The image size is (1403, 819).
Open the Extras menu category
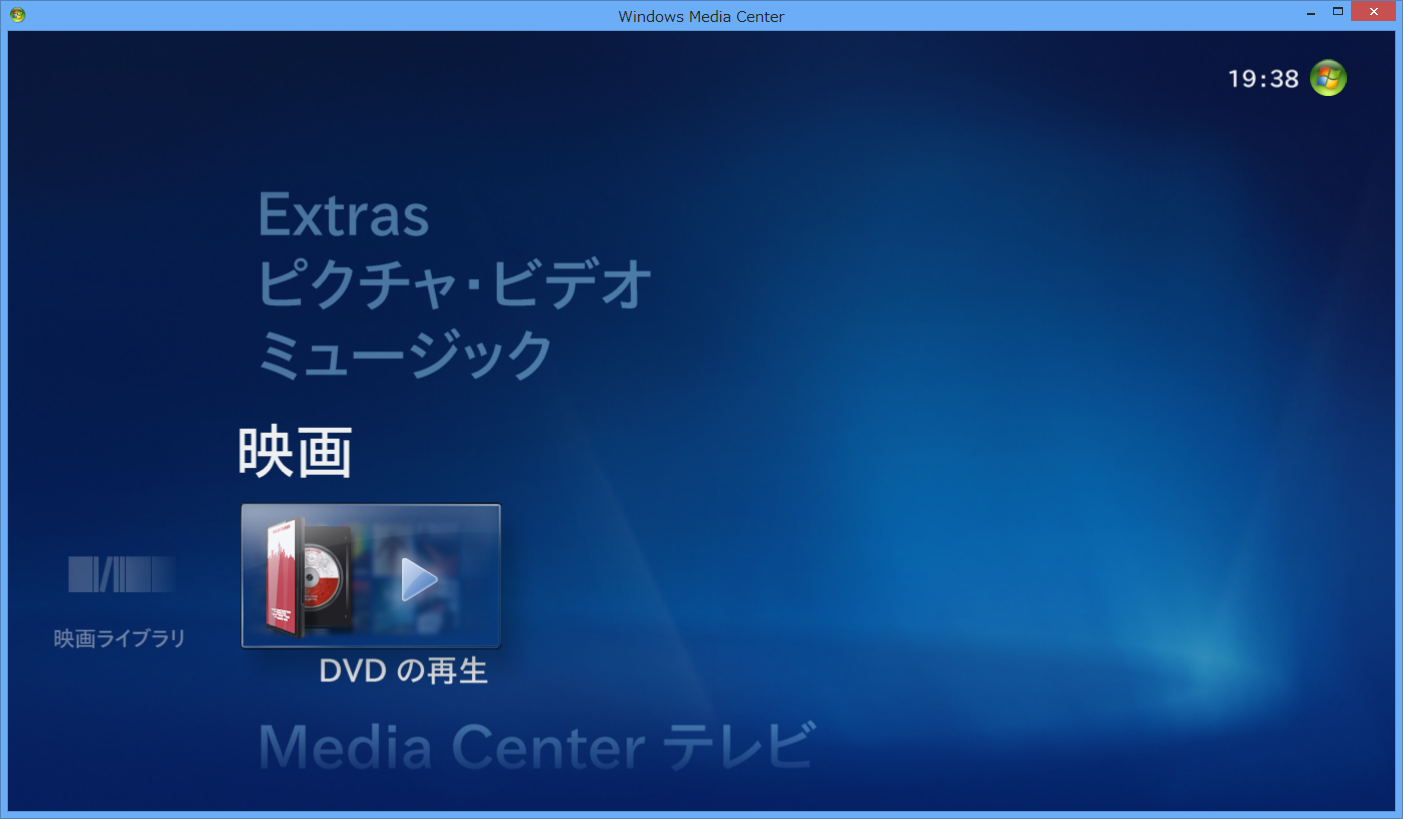[343, 214]
